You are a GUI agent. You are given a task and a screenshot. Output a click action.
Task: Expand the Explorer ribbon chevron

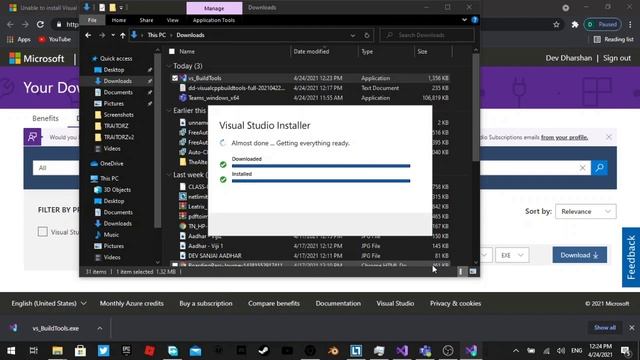click(x=464, y=20)
